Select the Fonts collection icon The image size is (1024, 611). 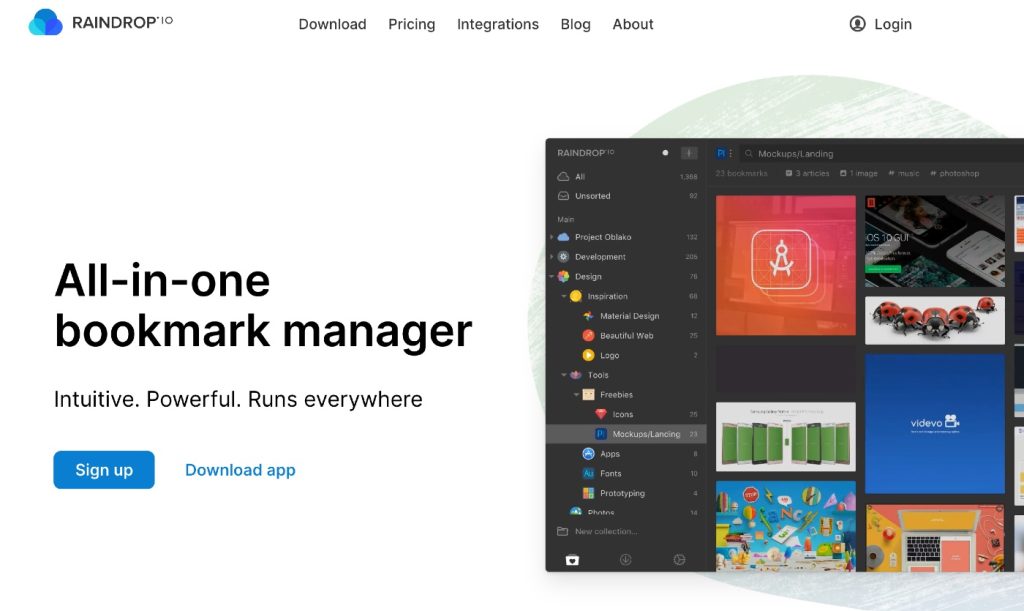[588, 474]
